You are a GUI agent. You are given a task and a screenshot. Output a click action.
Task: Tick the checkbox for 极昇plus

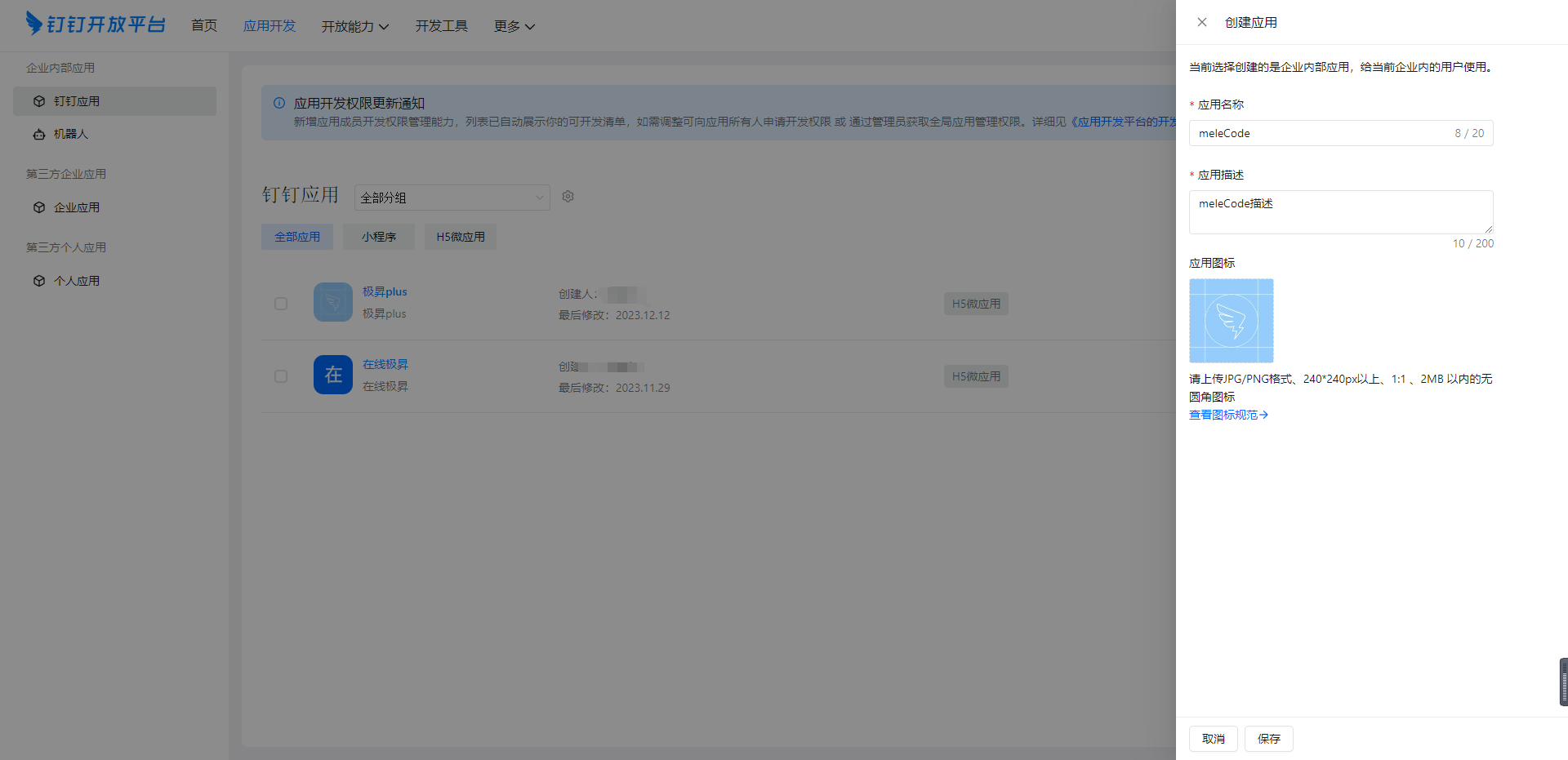pyautogui.click(x=281, y=304)
